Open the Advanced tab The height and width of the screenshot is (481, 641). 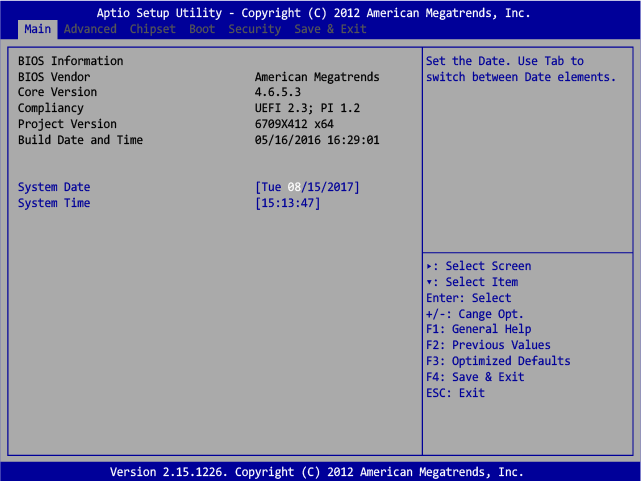(x=90, y=29)
